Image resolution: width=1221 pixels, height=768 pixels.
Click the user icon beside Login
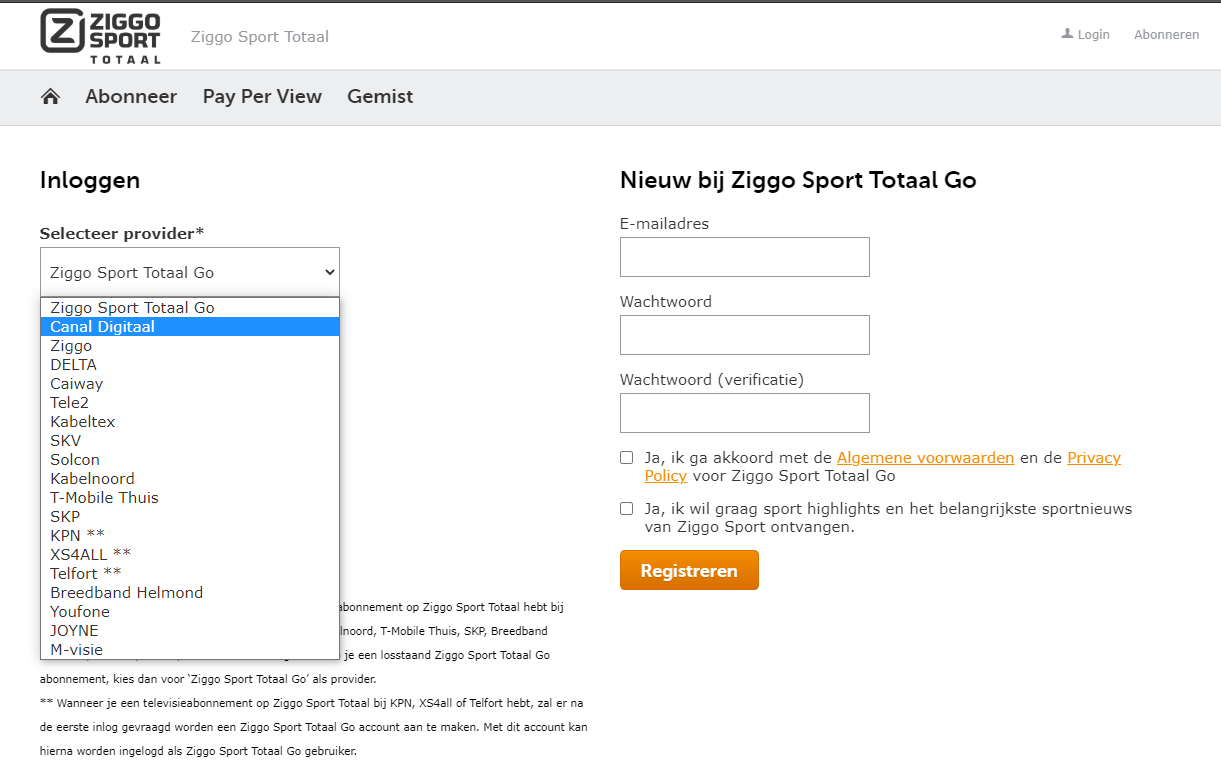coord(1067,34)
